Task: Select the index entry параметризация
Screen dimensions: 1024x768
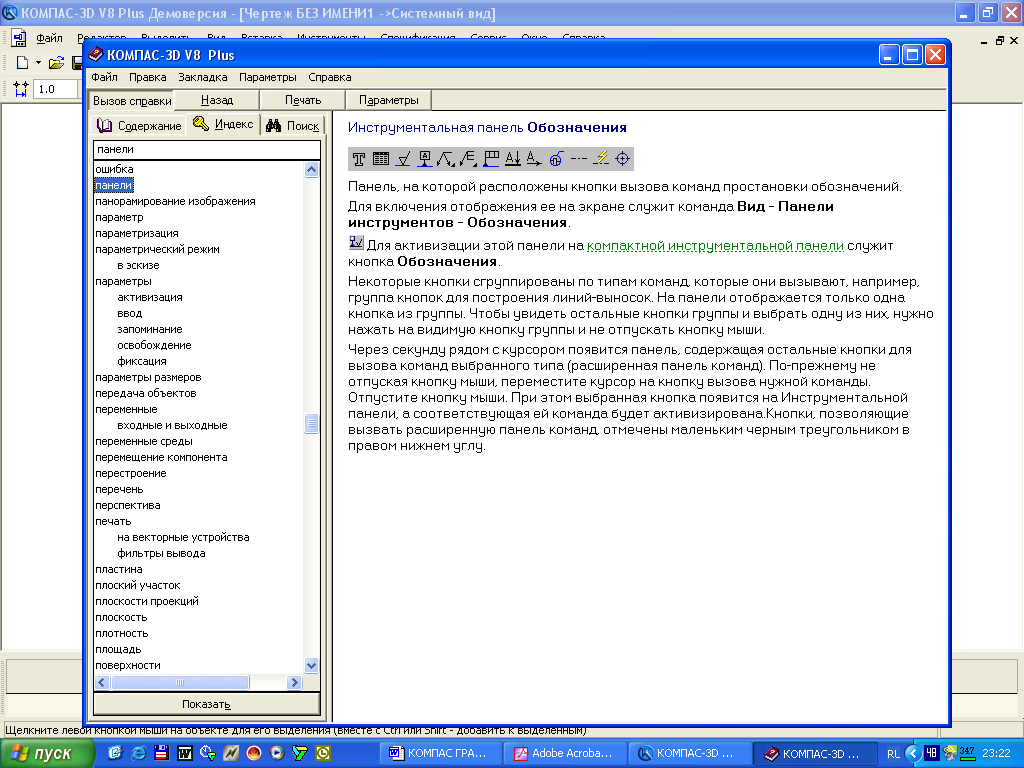Action: pyautogui.click(x=136, y=233)
